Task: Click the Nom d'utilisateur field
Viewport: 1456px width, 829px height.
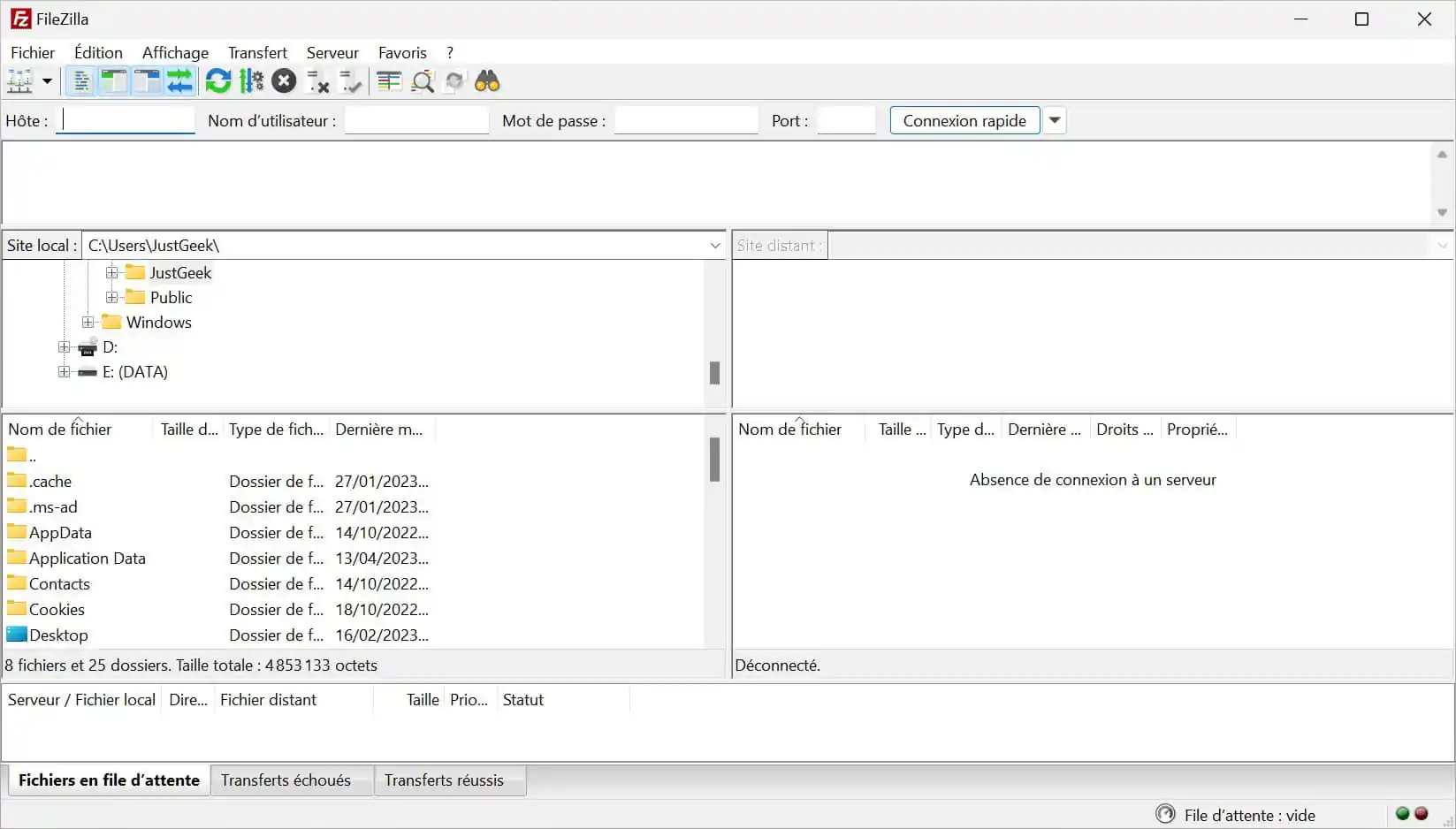Action: pos(416,120)
